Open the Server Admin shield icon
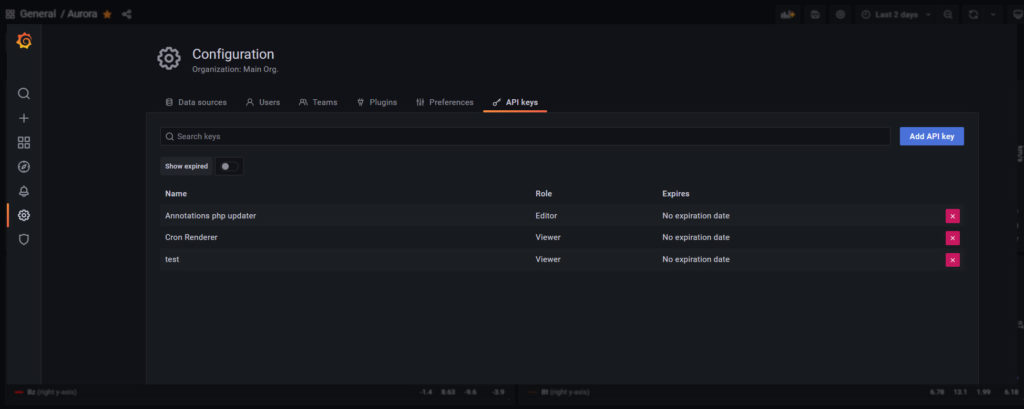The image size is (1024, 409). (24, 240)
